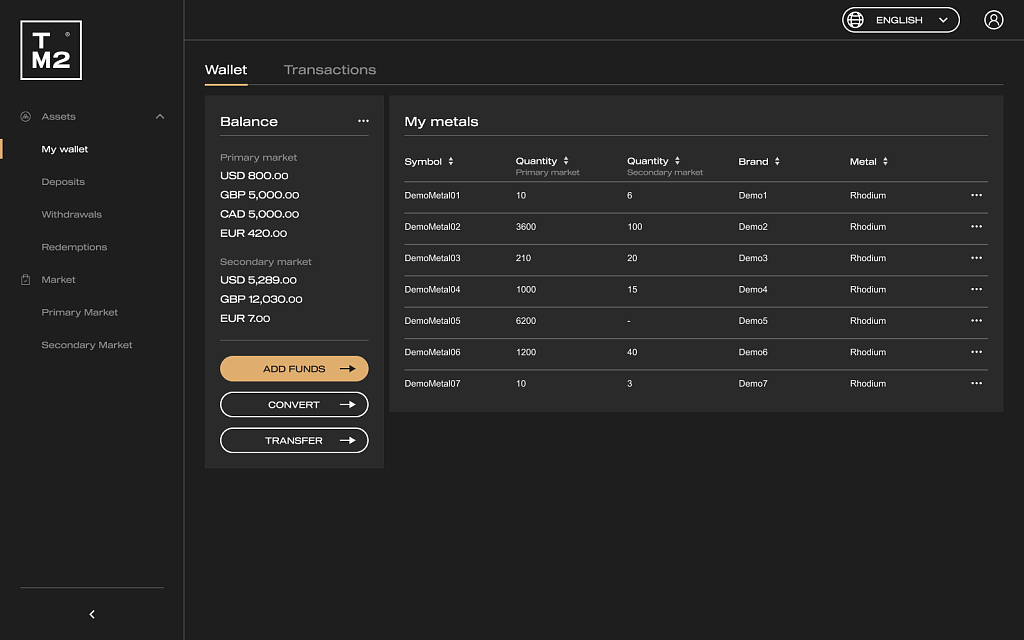Open more options for DemoMetal05 row
Image resolution: width=1024 pixels, height=640 pixels.
coord(976,321)
